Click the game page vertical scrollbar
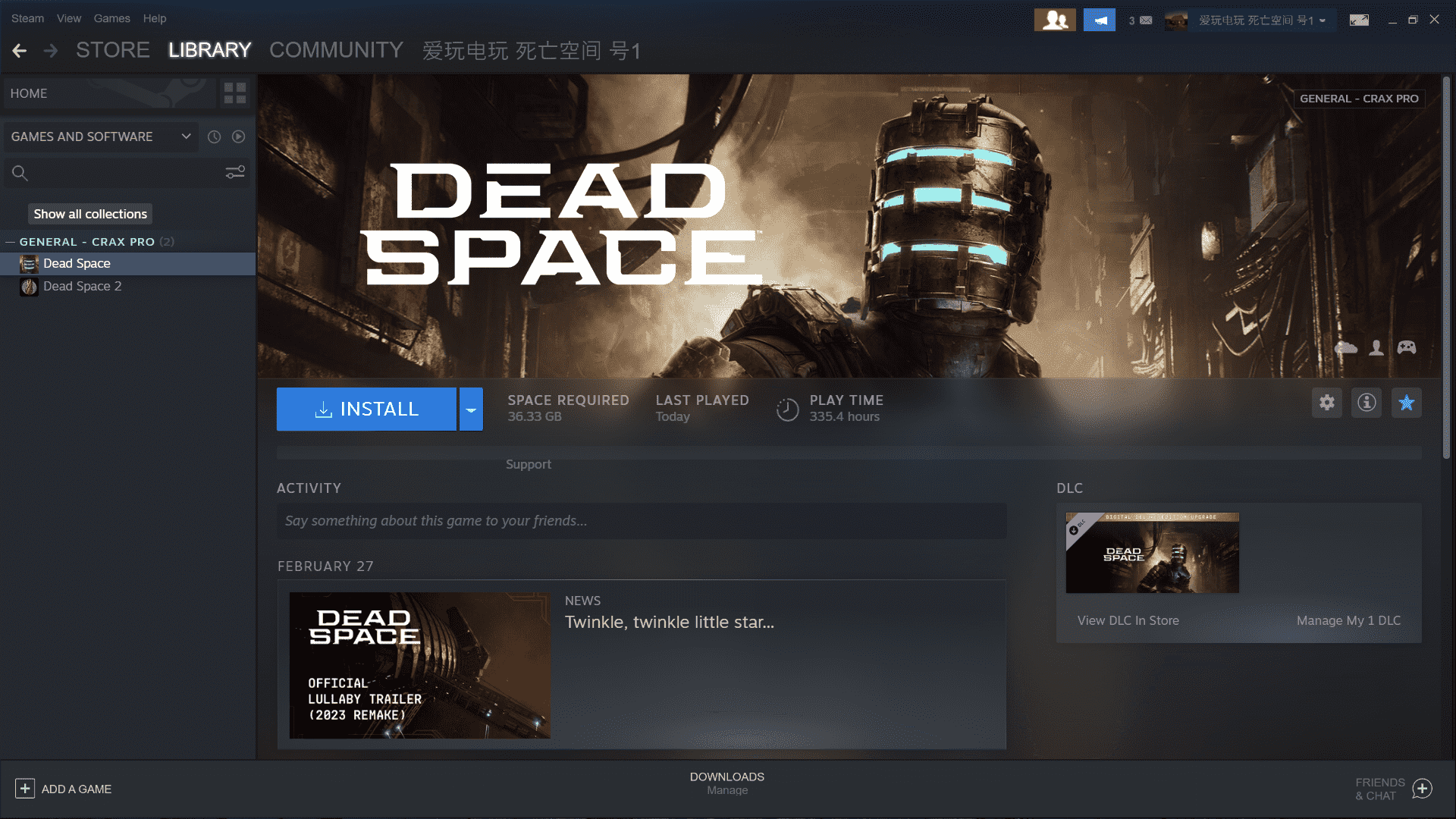This screenshot has width=1456, height=819. point(1446,267)
